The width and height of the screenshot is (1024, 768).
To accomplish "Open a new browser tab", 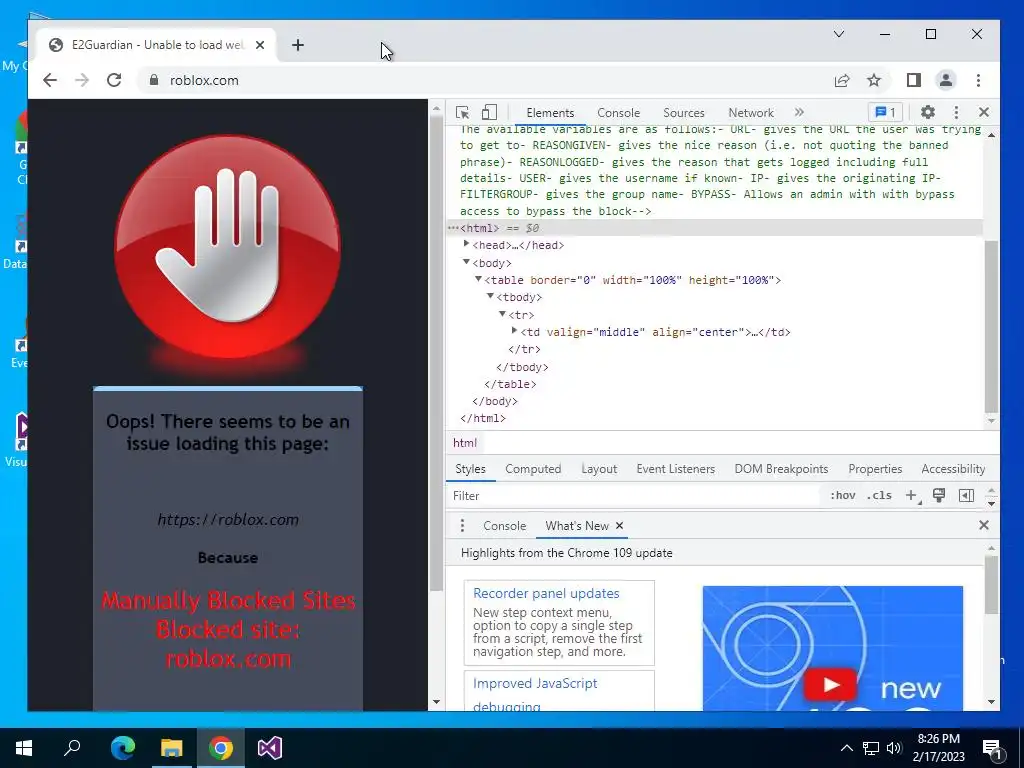I will pyautogui.click(x=298, y=45).
